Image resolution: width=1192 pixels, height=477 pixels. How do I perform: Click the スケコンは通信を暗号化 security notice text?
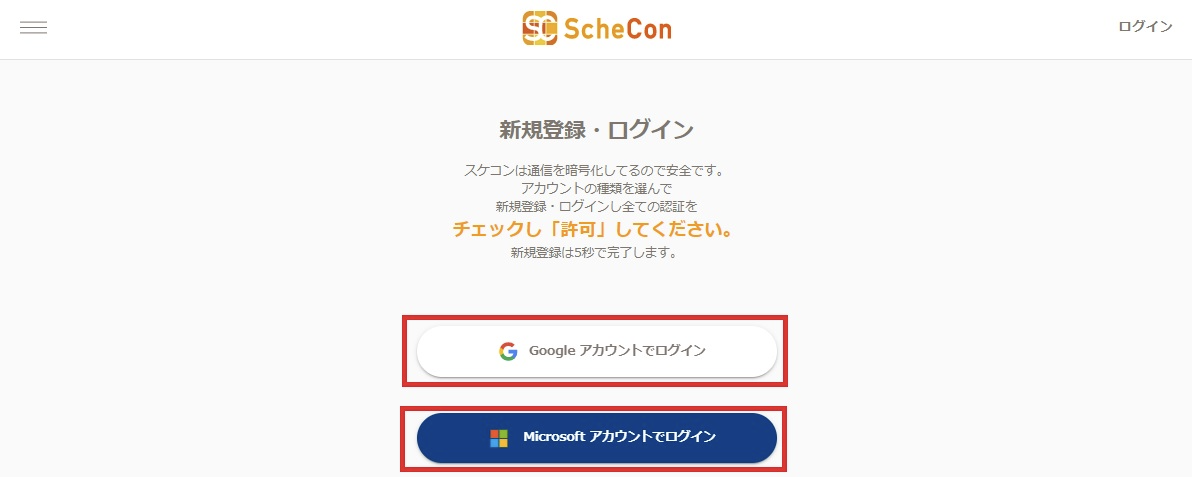tap(595, 170)
